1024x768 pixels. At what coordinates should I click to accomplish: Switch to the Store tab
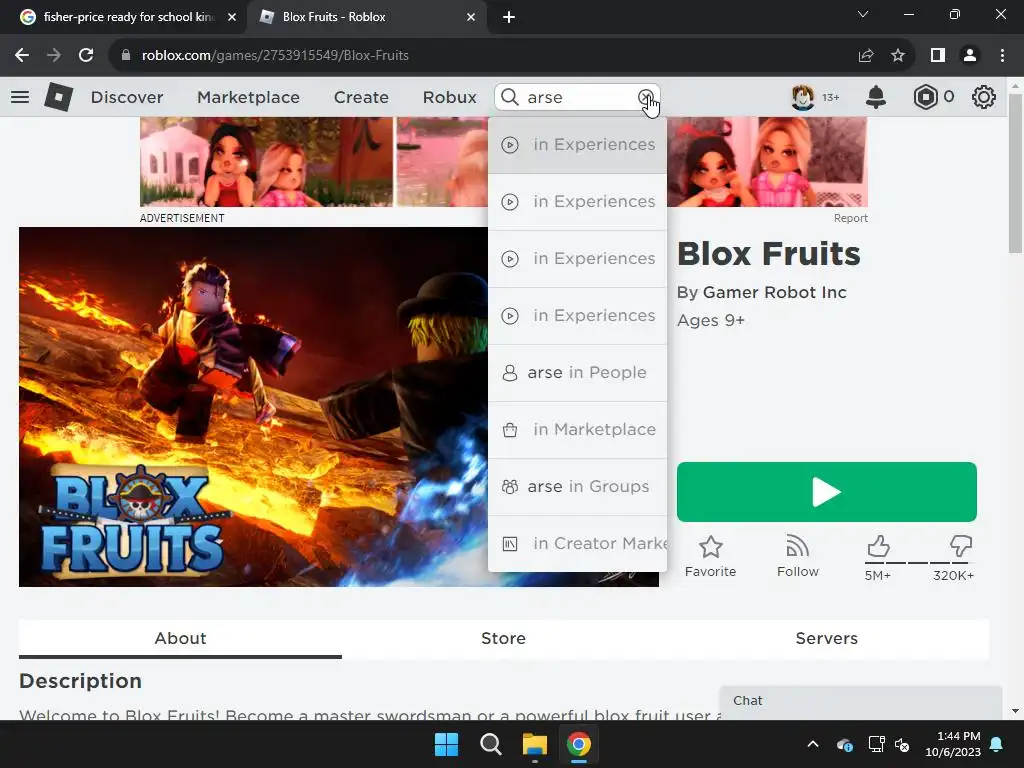point(504,638)
